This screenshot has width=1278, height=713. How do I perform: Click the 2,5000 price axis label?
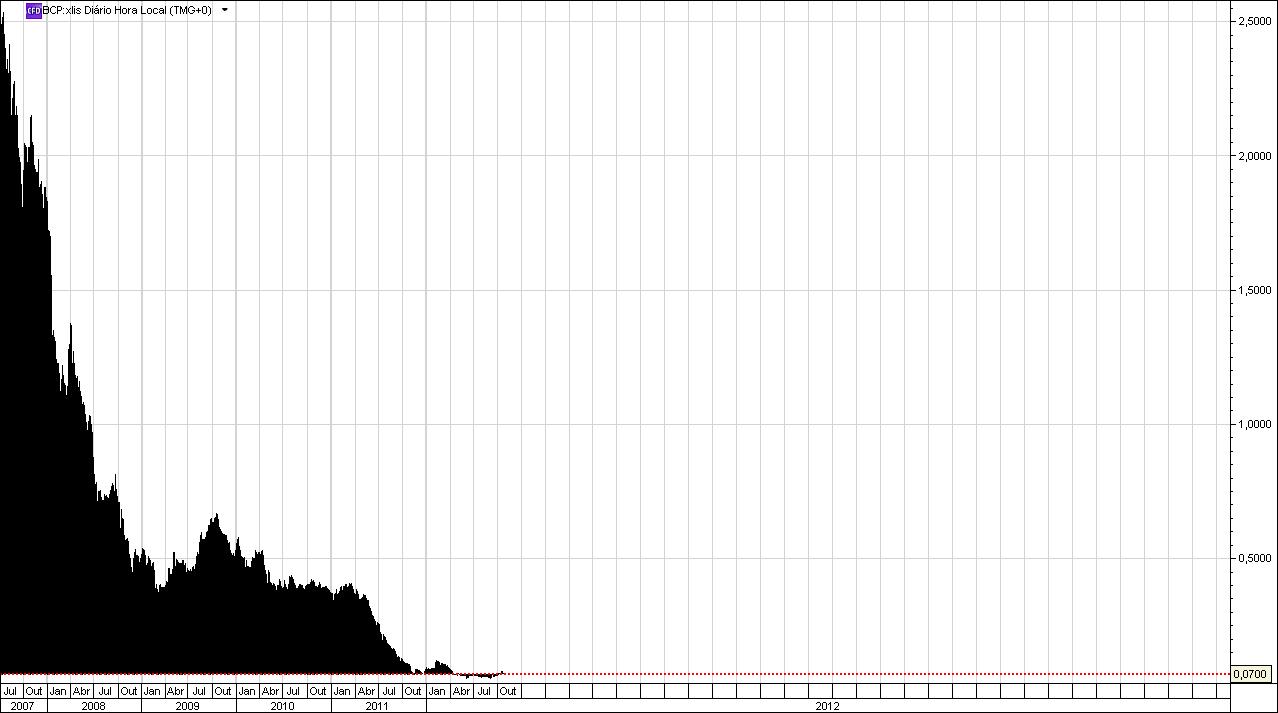click(1254, 21)
